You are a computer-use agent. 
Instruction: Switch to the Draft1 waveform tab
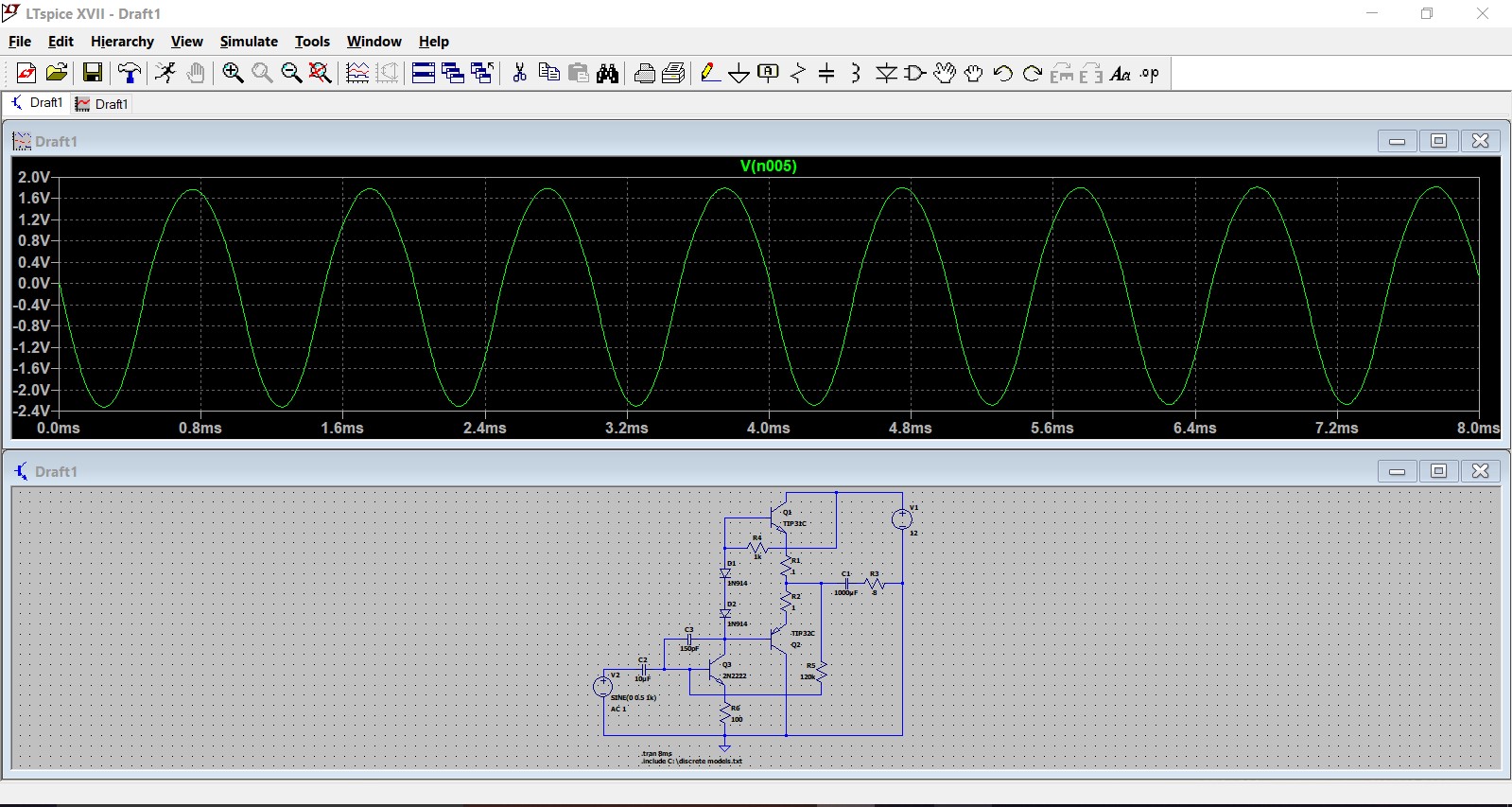[x=102, y=104]
